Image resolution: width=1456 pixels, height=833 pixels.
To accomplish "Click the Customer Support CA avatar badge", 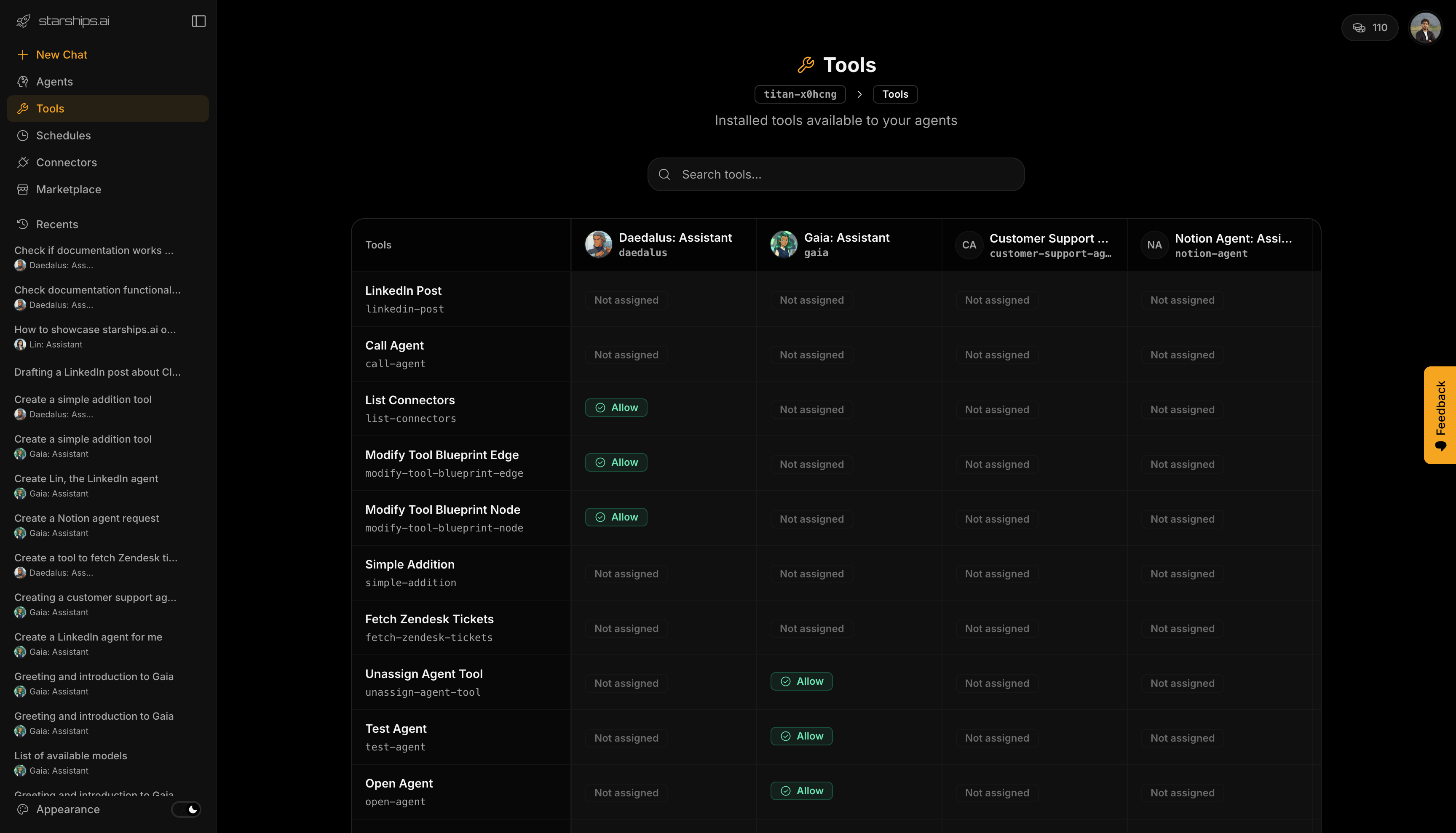I will point(969,245).
